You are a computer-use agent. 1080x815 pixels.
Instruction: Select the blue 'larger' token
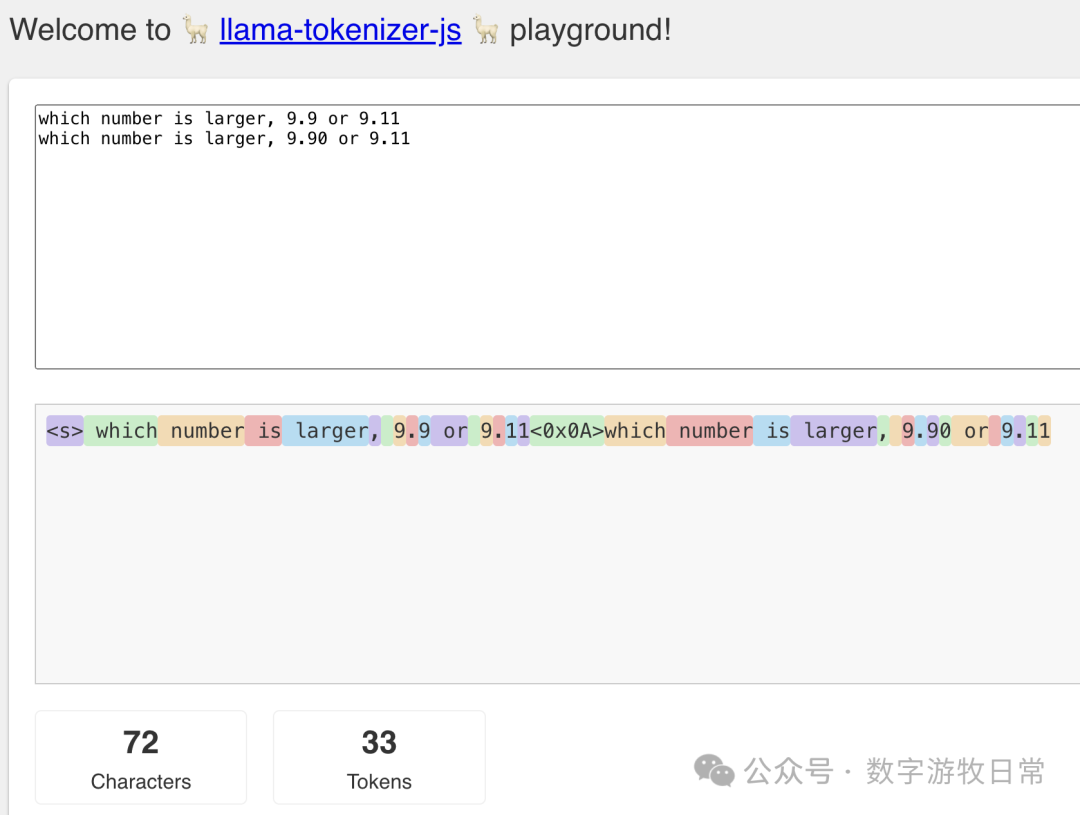(326, 431)
